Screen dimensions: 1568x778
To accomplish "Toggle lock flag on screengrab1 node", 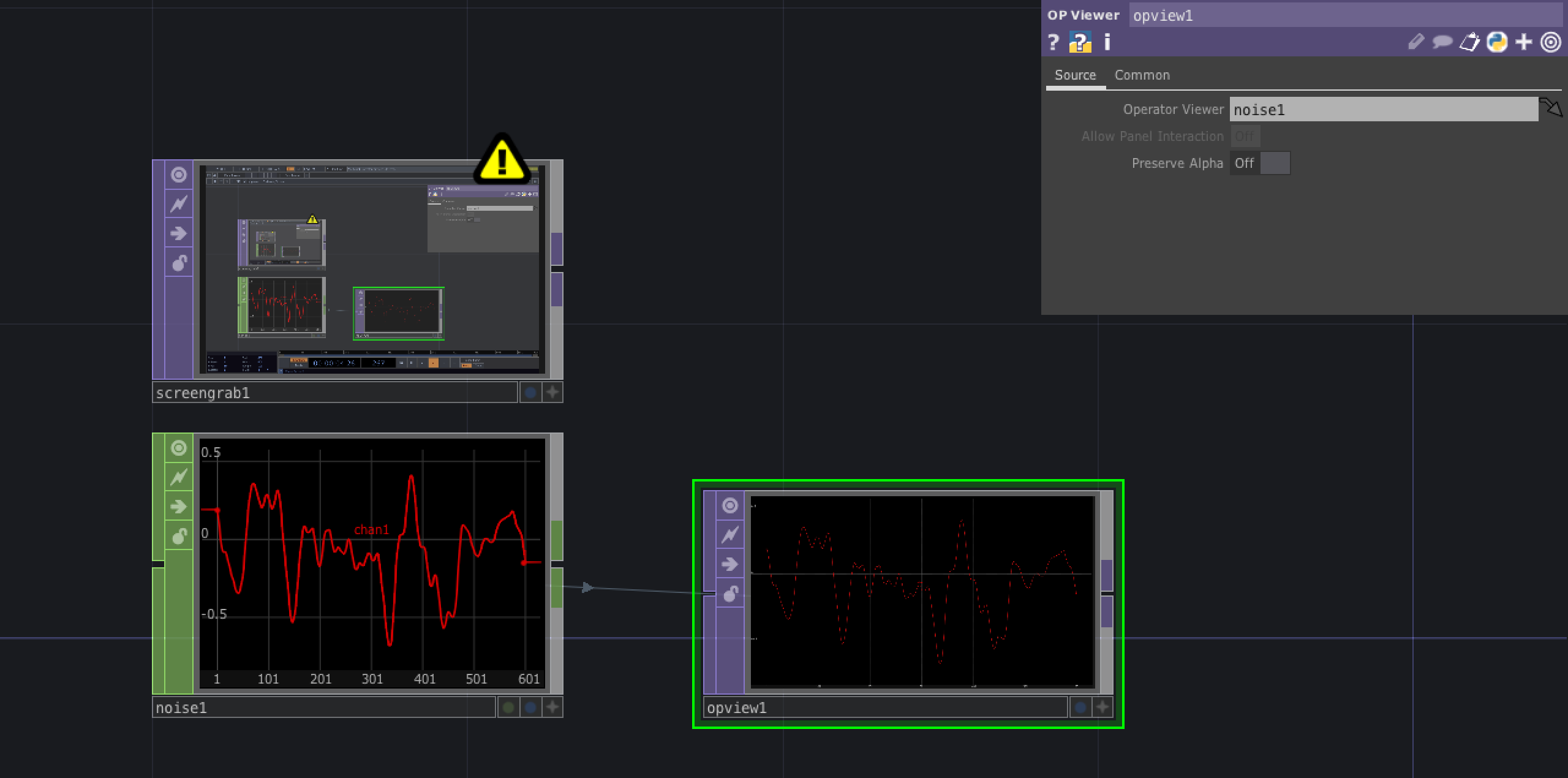I will pos(179,263).
